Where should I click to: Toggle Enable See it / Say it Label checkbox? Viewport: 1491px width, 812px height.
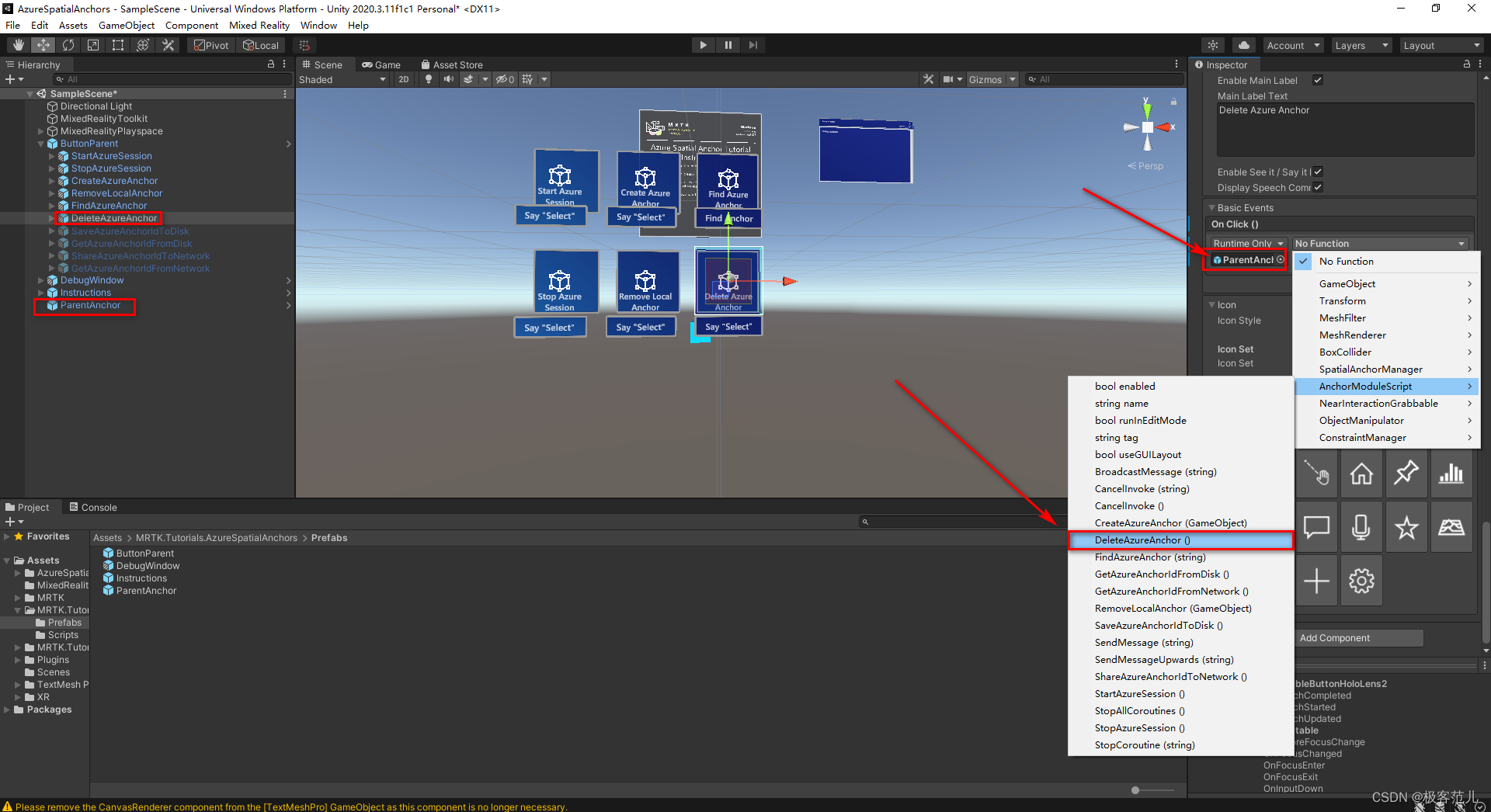pyautogui.click(x=1318, y=172)
